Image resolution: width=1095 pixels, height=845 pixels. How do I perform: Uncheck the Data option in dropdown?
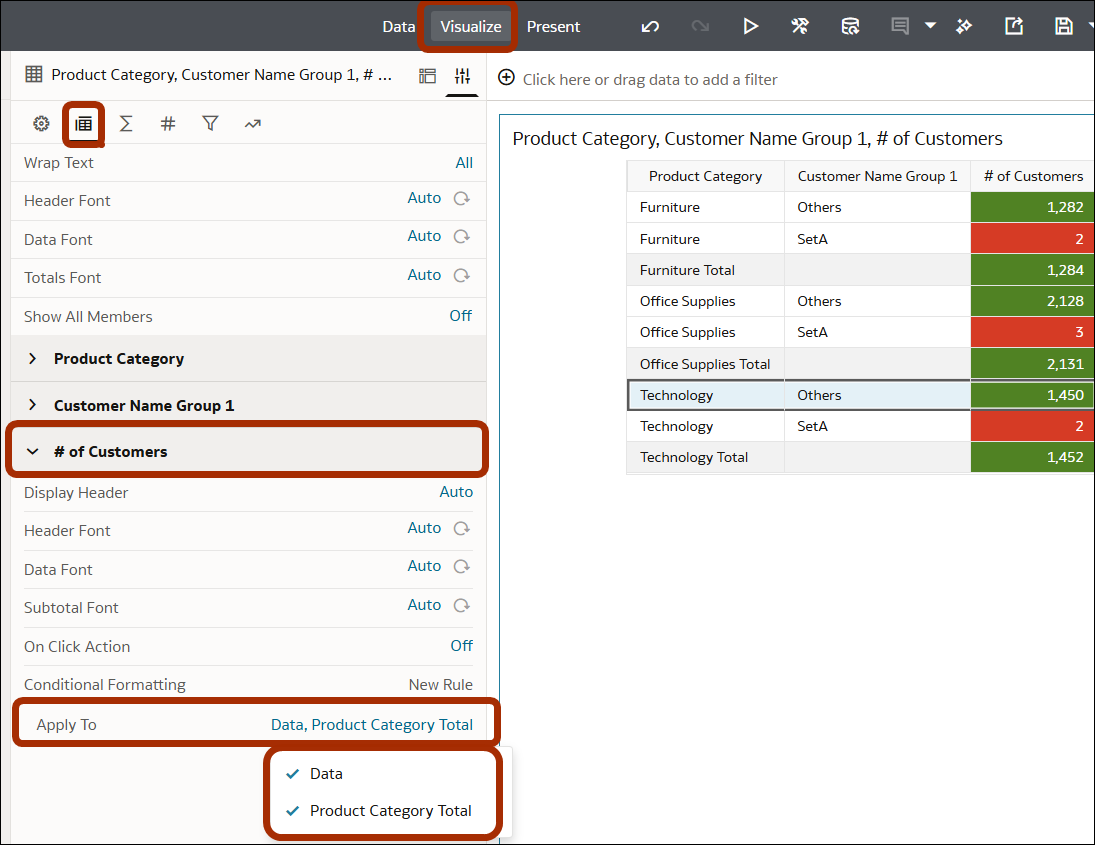[x=326, y=774]
